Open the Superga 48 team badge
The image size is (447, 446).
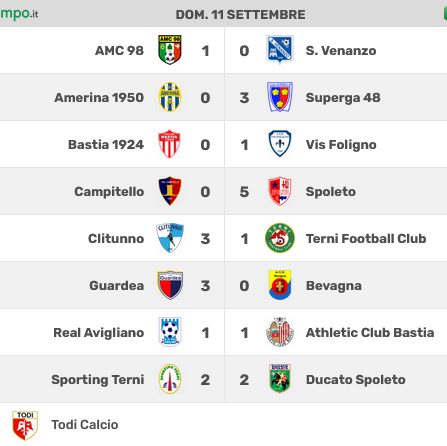tap(280, 97)
